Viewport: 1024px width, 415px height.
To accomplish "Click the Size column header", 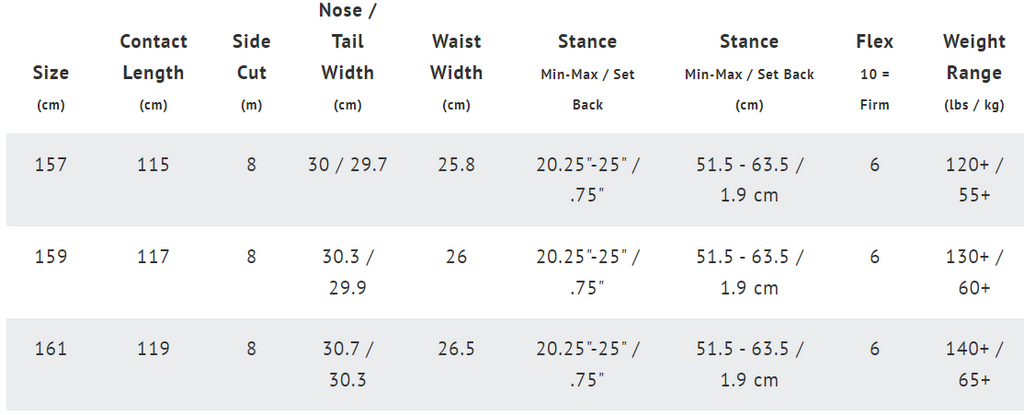I will click(50, 88).
